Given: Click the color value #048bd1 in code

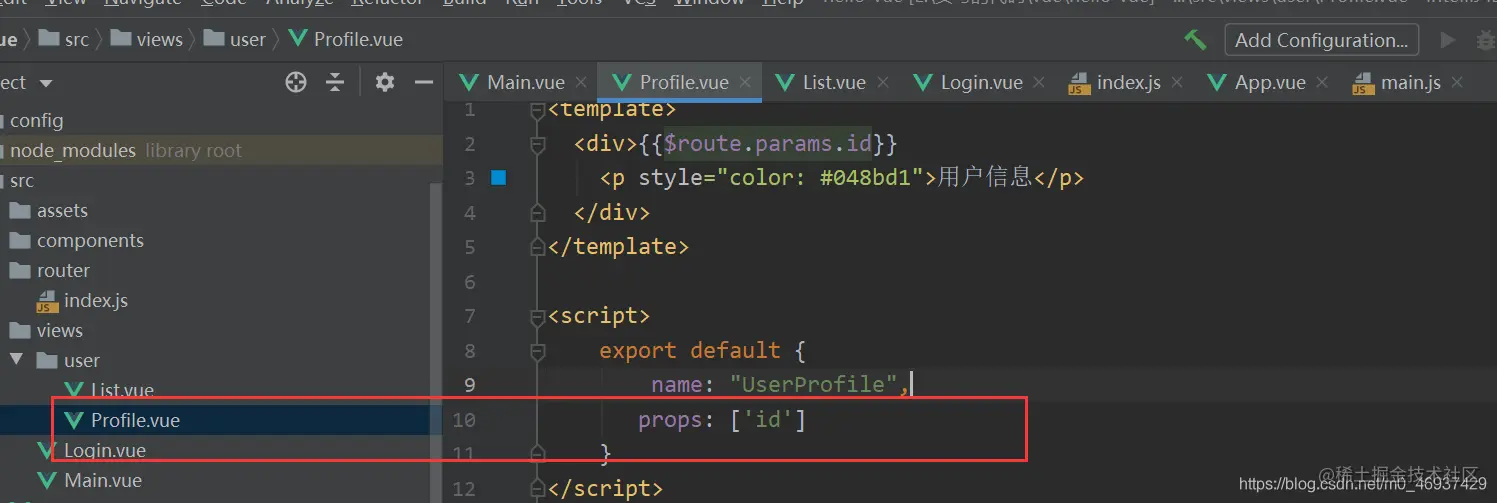Looking at the screenshot, I should pyautogui.click(x=871, y=178).
